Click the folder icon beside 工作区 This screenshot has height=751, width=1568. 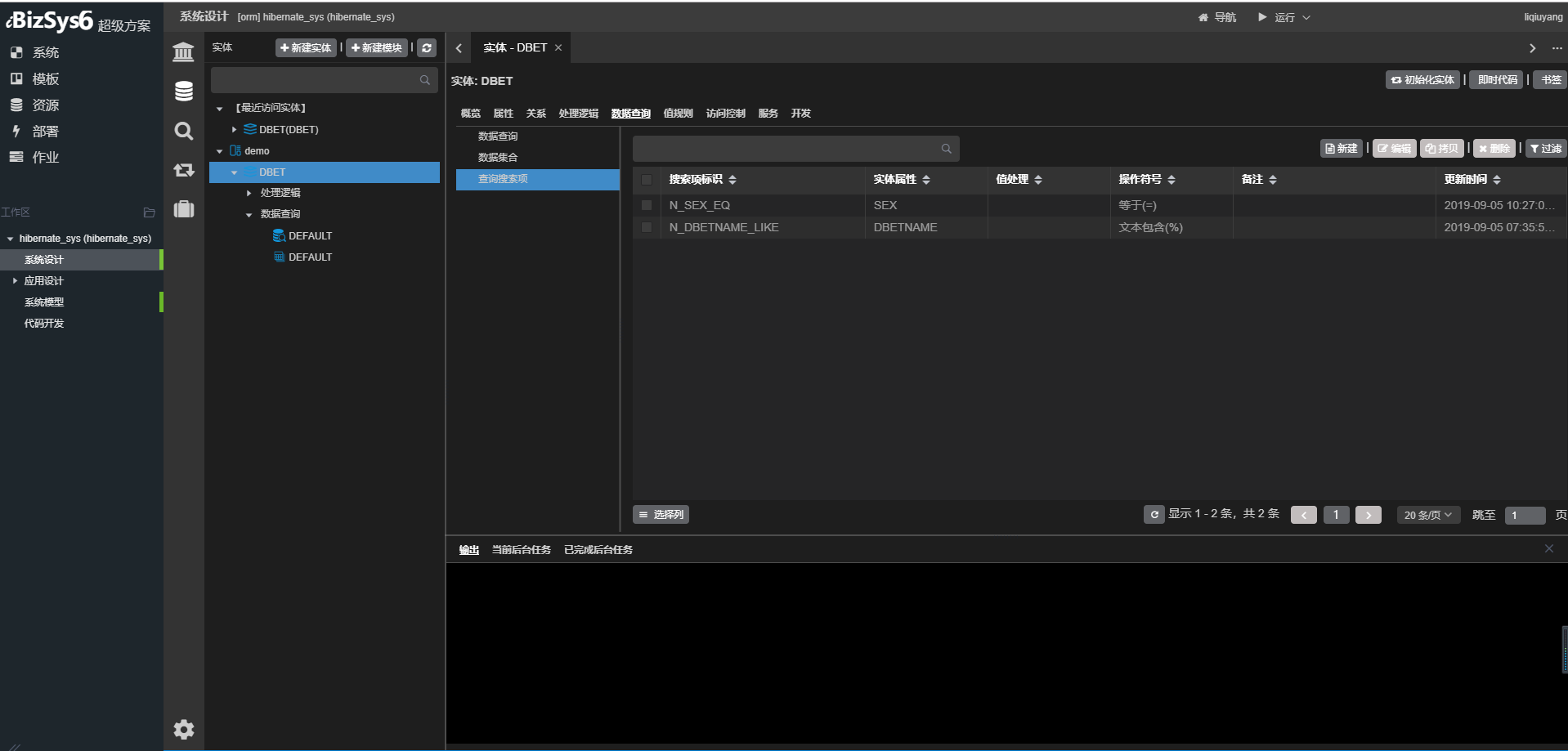pyautogui.click(x=149, y=212)
